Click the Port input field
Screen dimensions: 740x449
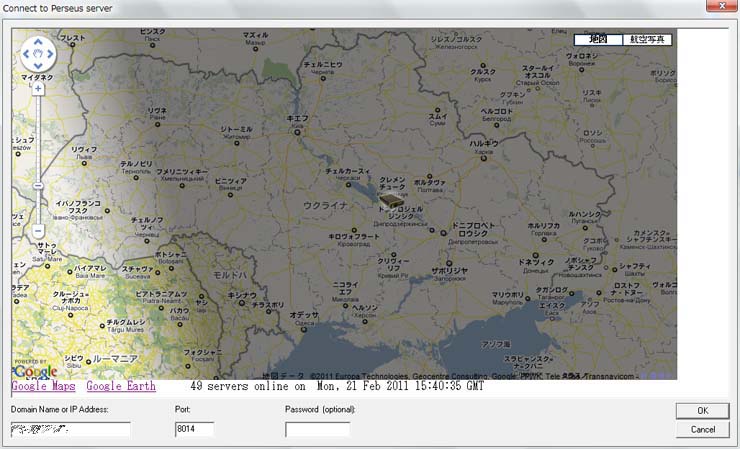point(194,429)
